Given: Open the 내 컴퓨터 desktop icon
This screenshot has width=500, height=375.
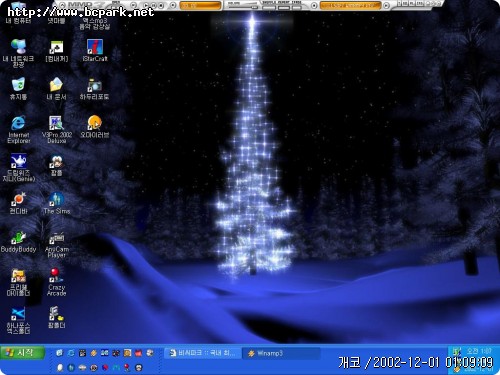Looking at the screenshot, I should click(x=18, y=13).
